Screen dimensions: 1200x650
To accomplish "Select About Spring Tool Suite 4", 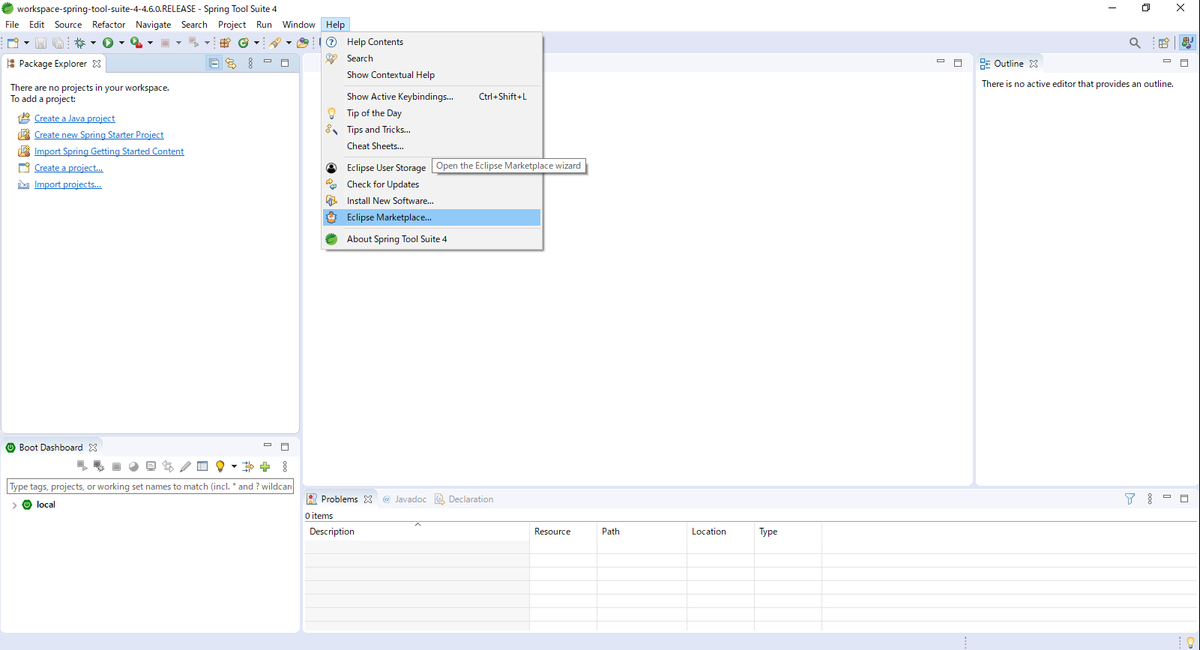I will point(432,239).
